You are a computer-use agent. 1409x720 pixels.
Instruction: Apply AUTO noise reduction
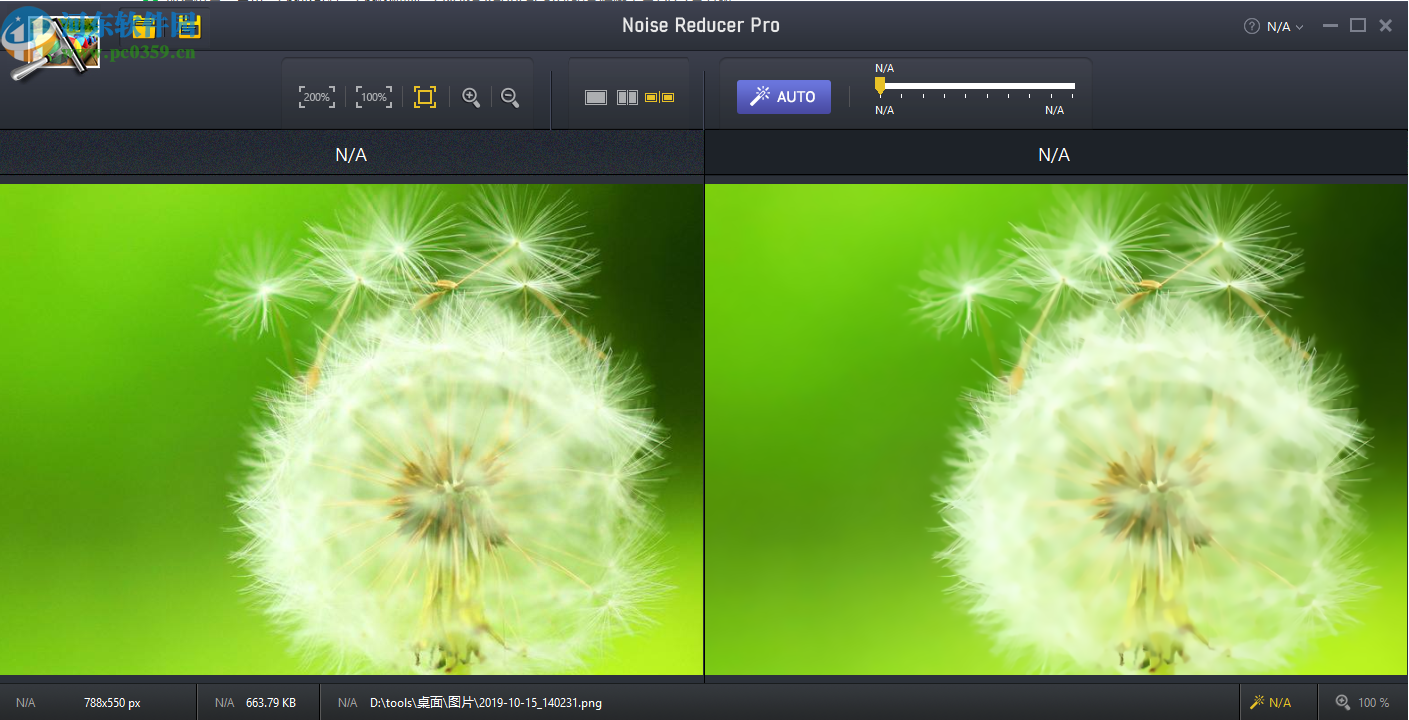click(784, 97)
